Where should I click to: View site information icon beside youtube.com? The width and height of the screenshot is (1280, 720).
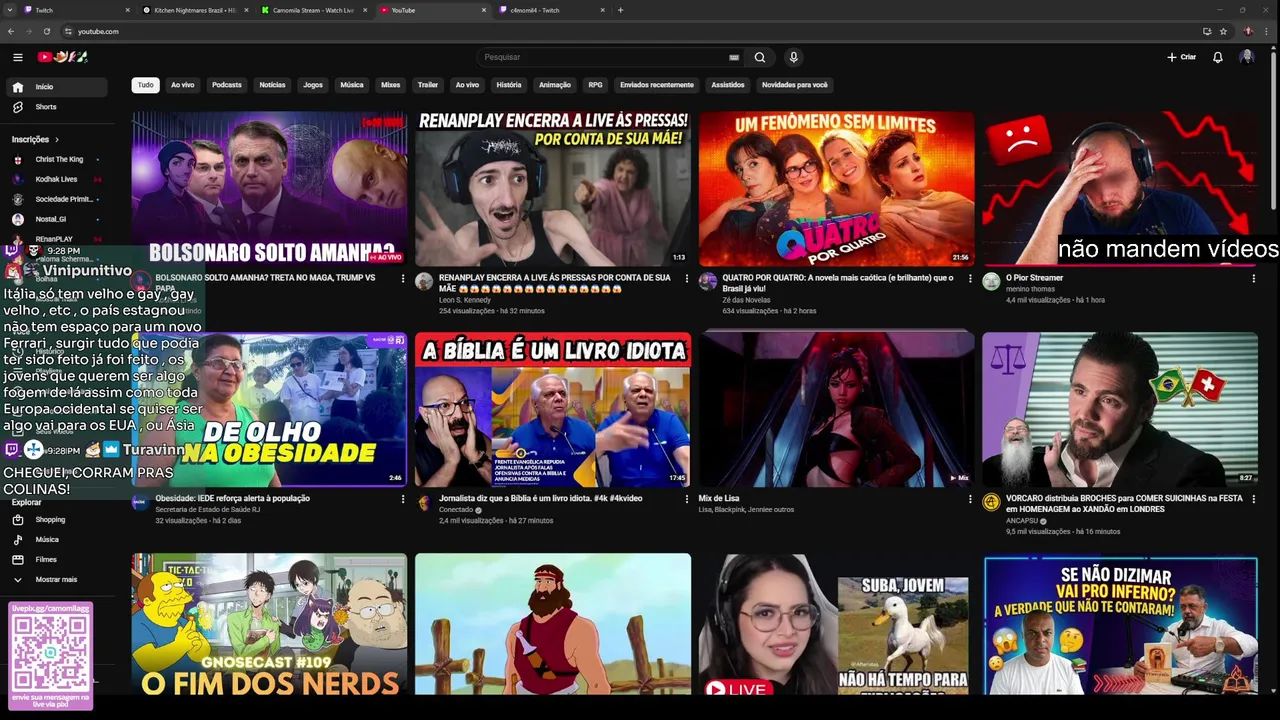click(68, 31)
